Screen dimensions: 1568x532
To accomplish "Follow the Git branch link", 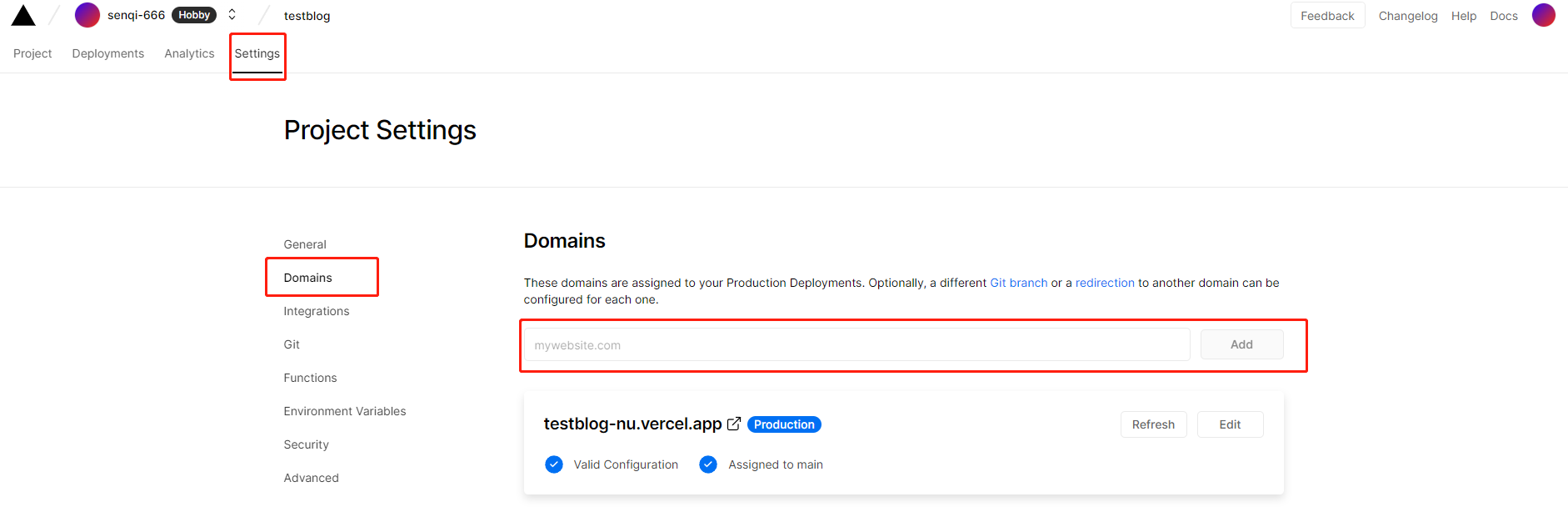I will pos(1018,283).
